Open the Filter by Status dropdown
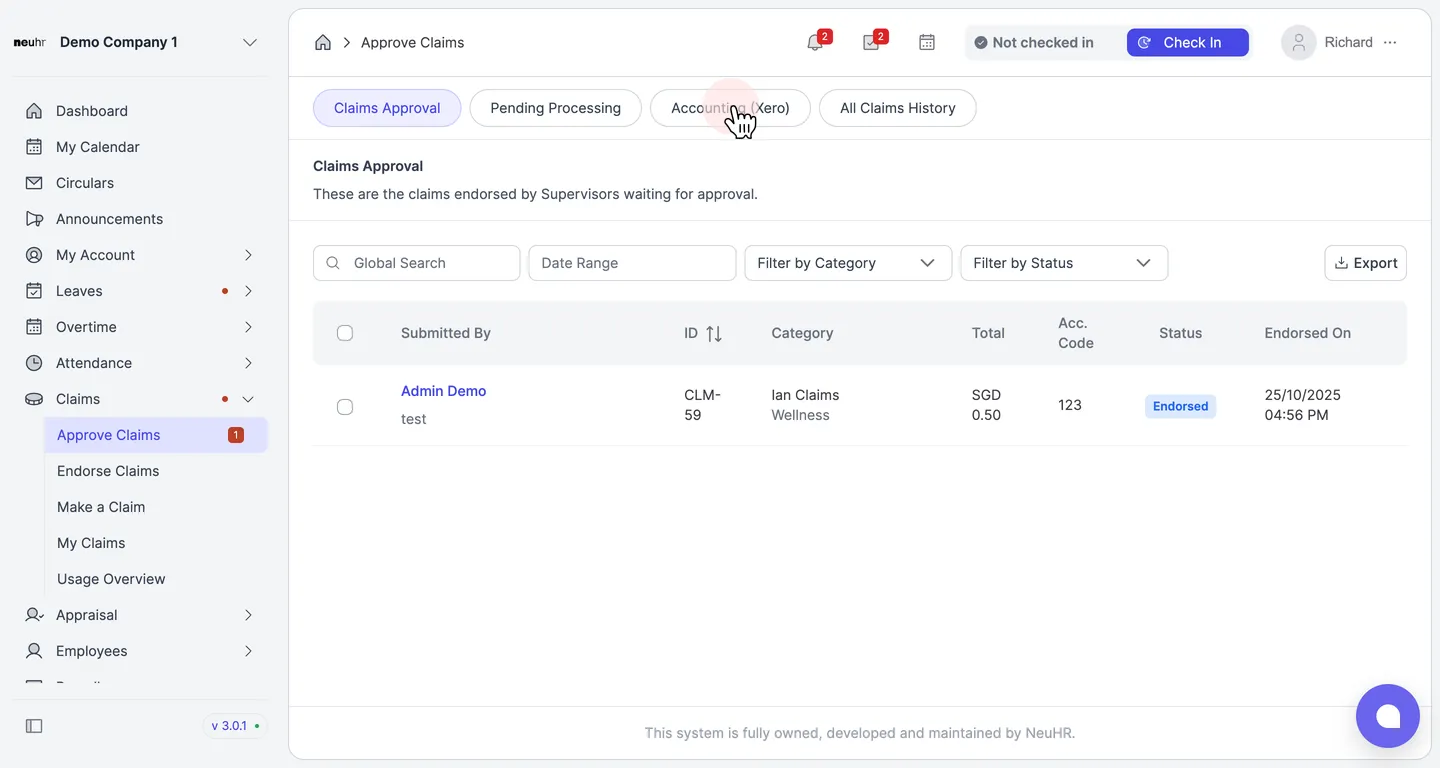The width and height of the screenshot is (1440, 768). point(1064,263)
